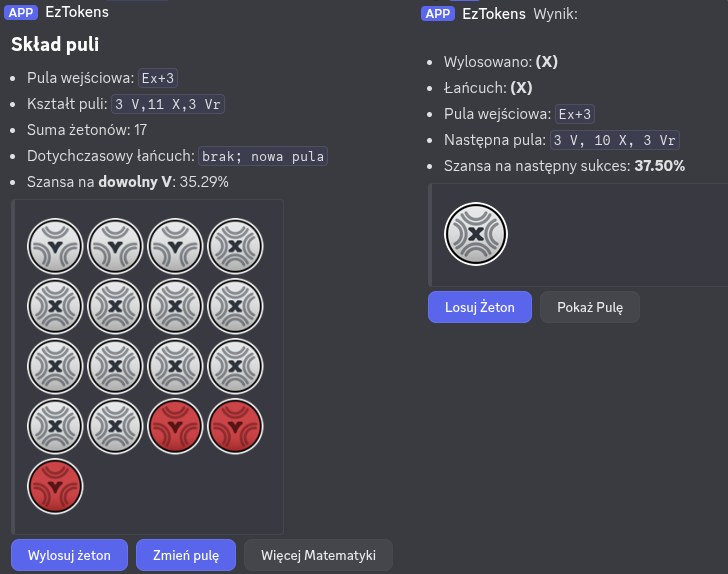Click the X token ending the top row
The image size is (728, 574).
point(235,246)
